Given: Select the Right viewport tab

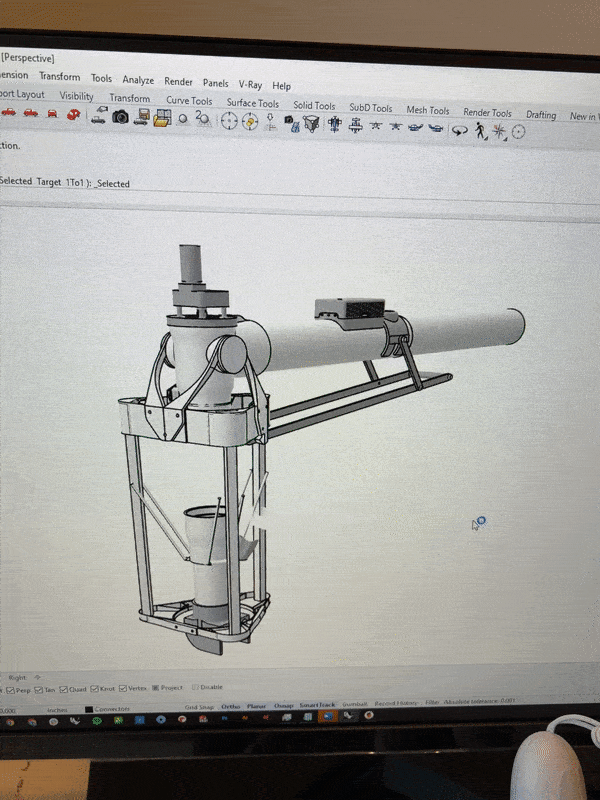Looking at the screenshot, I should click(17, 678).
